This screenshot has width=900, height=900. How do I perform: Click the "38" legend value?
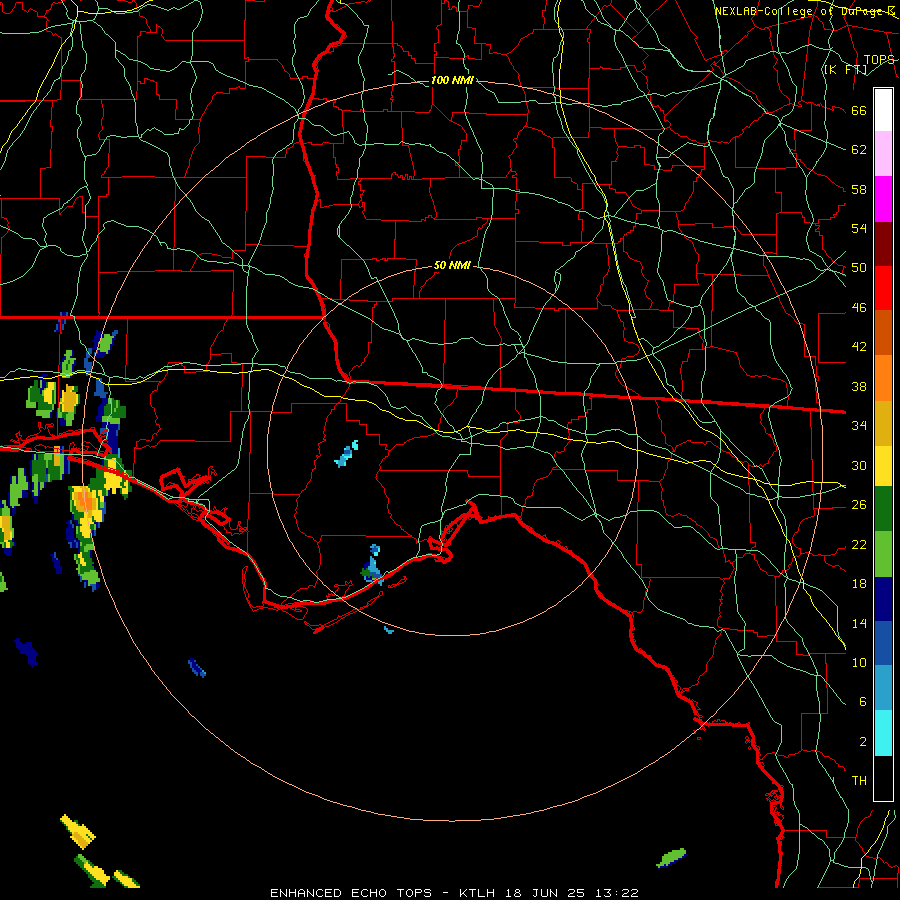[859, 387]
